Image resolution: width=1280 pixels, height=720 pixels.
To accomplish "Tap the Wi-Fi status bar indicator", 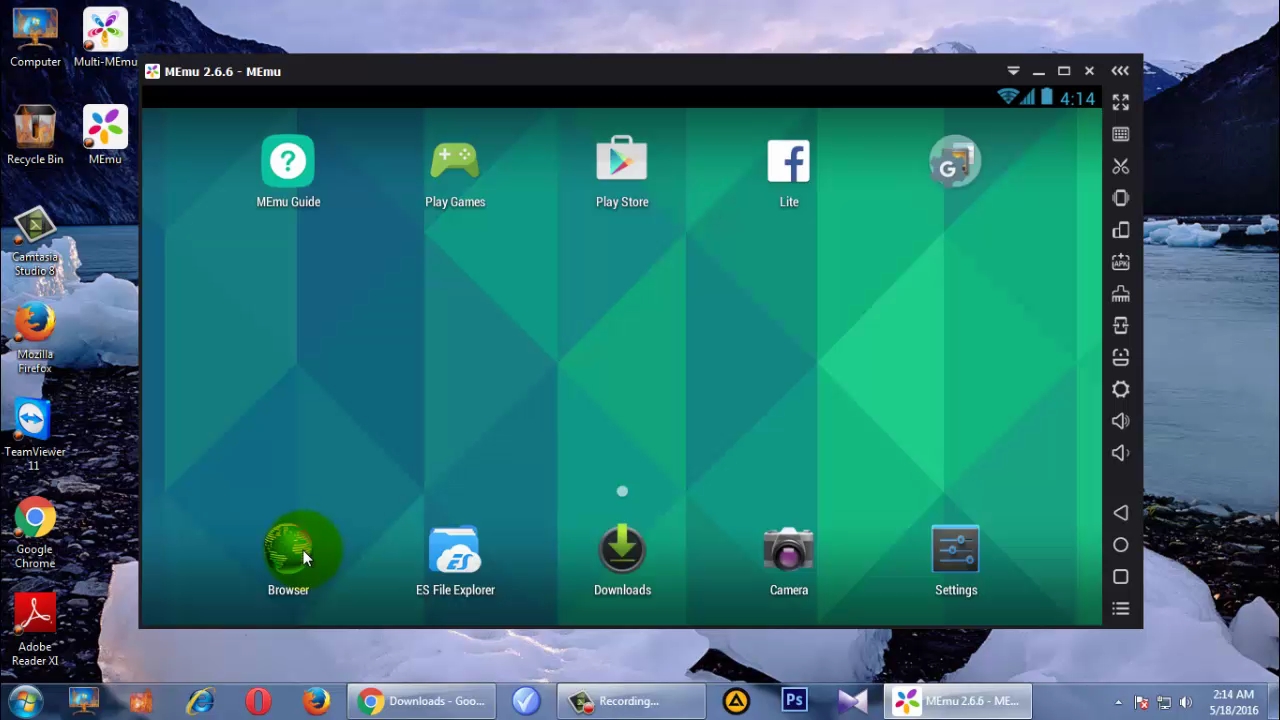I will pos(1008,97).
